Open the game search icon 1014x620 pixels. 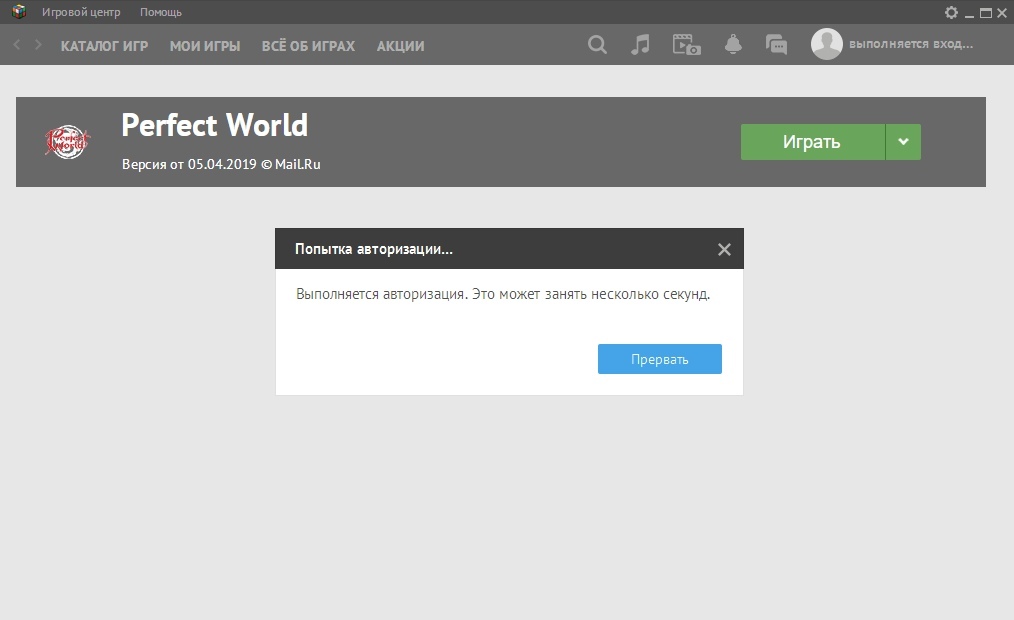click(x=597, y=45)
